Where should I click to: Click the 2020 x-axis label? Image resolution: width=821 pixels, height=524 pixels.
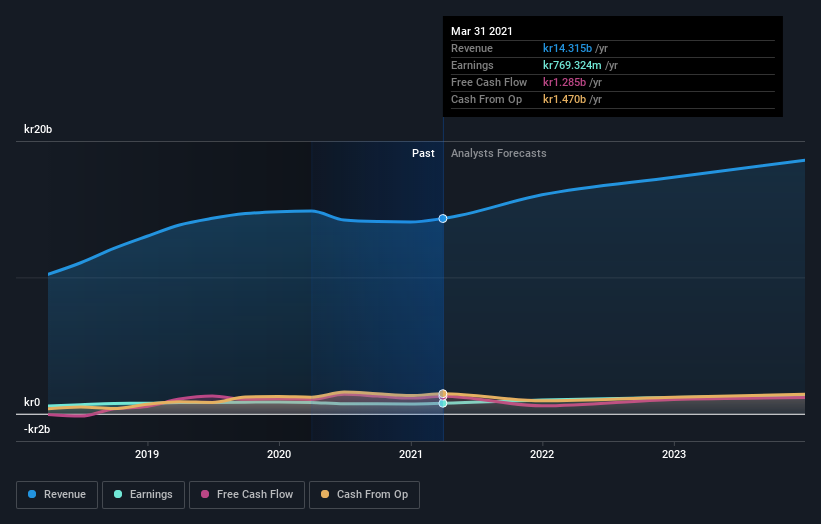pyautogui.click(x=279, y=454)
